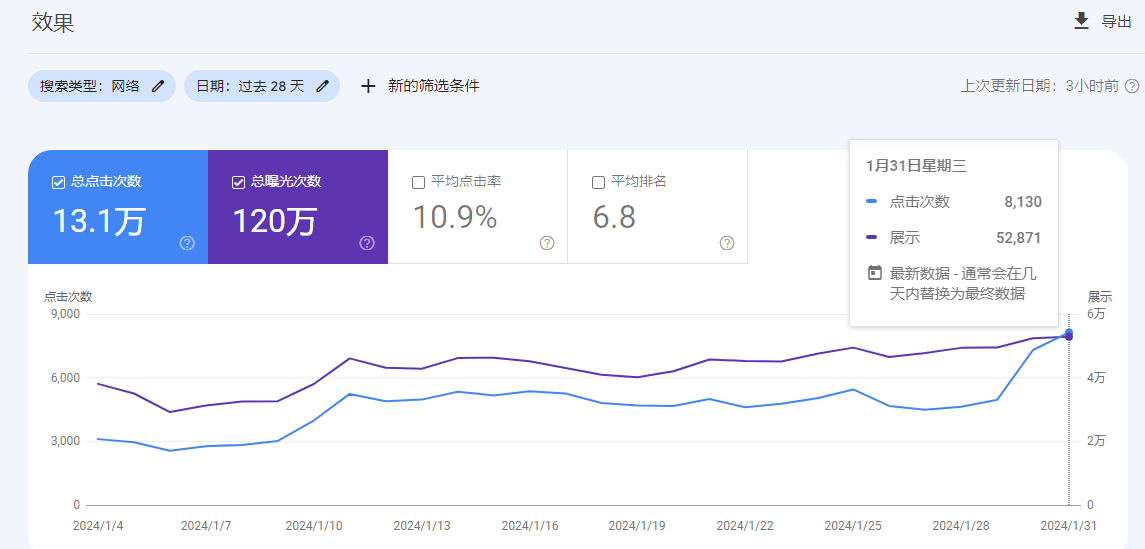Open help icon in 总点击次数 card

coord(187,243)
